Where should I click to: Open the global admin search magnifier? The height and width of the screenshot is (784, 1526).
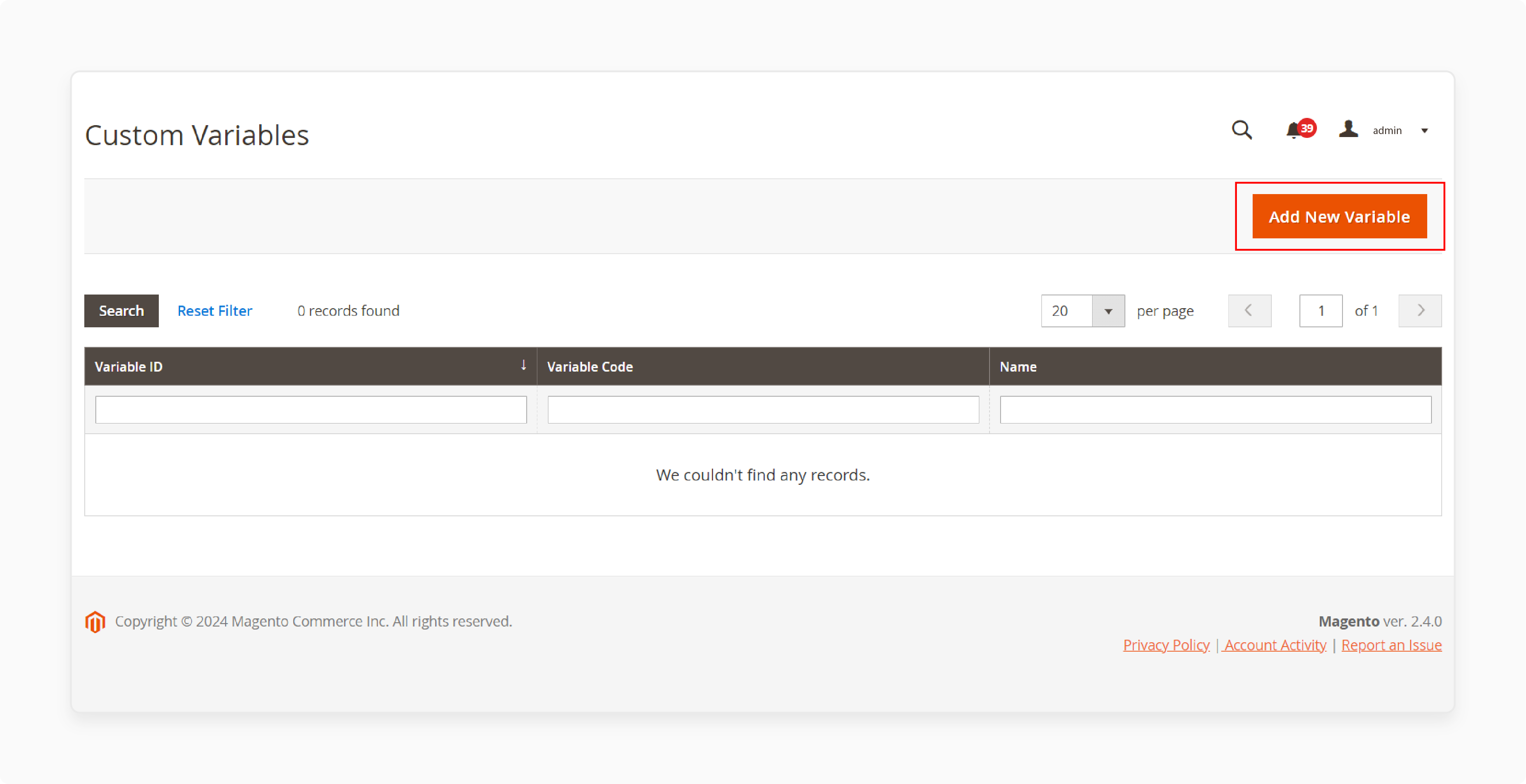(x=1241, y=130)
